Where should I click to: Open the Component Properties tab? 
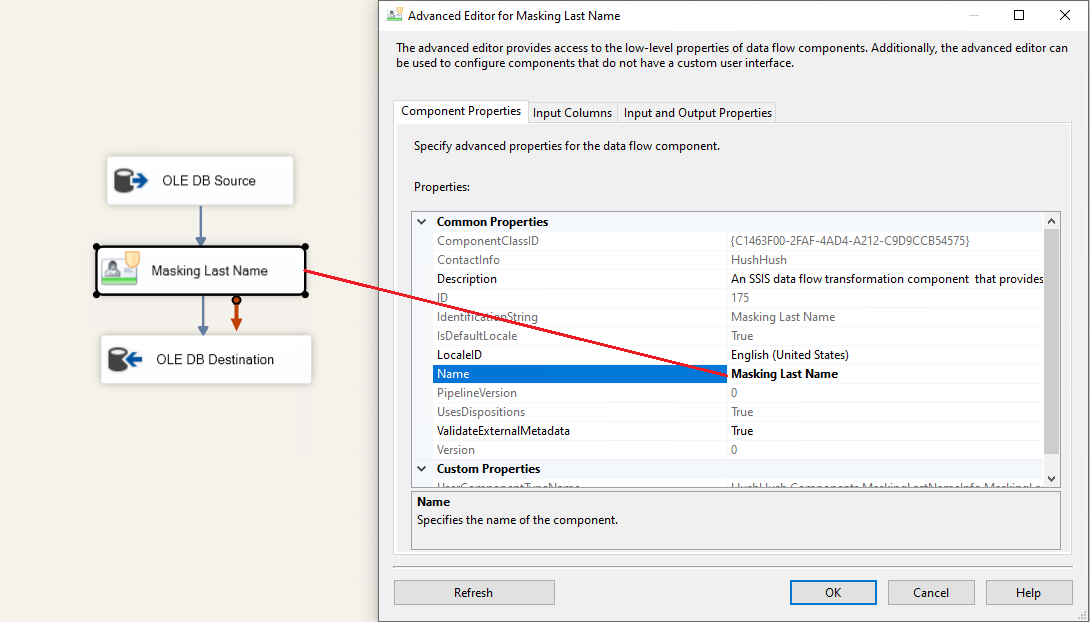[x=461, y=111]
